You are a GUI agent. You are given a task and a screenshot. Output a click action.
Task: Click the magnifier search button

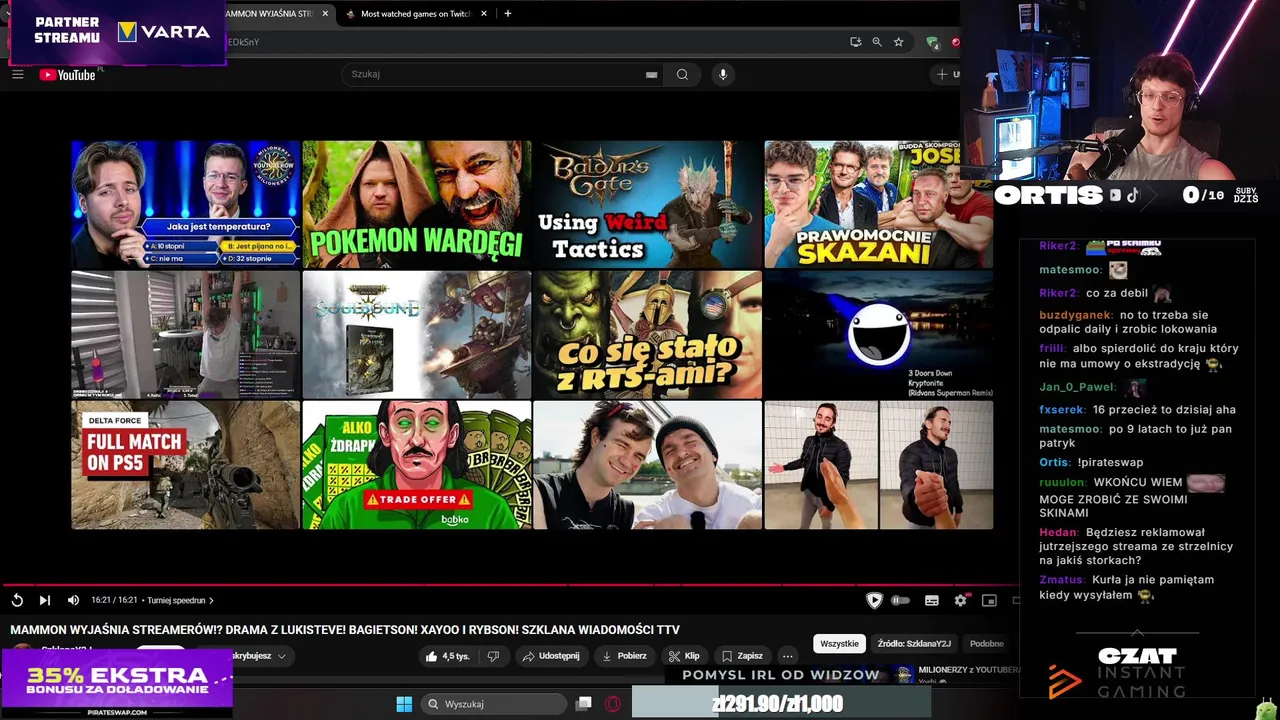(x=682, y=74)
